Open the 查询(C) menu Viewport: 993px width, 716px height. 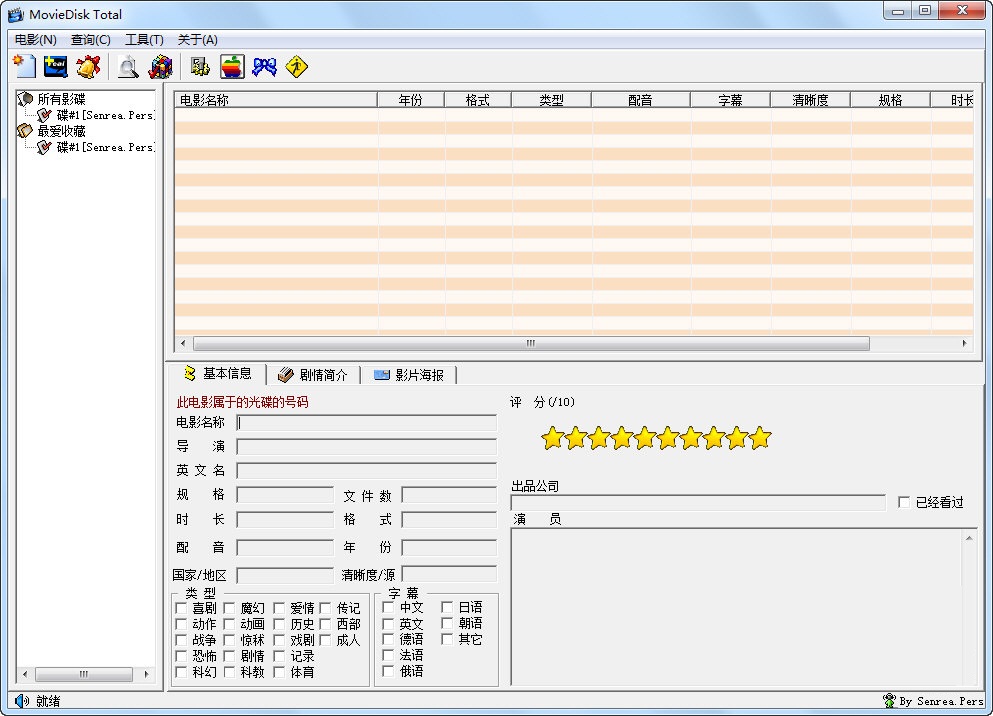[x=89, y=39]
